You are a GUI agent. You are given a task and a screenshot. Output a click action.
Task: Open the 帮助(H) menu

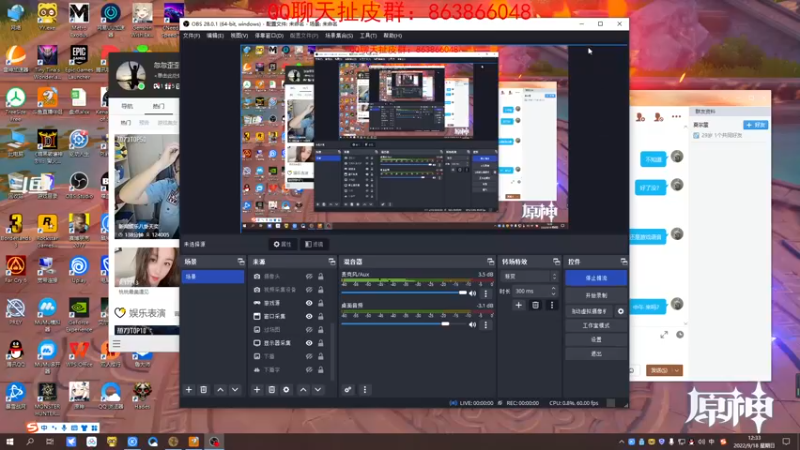pyautogui.click(x=392, y=36)
